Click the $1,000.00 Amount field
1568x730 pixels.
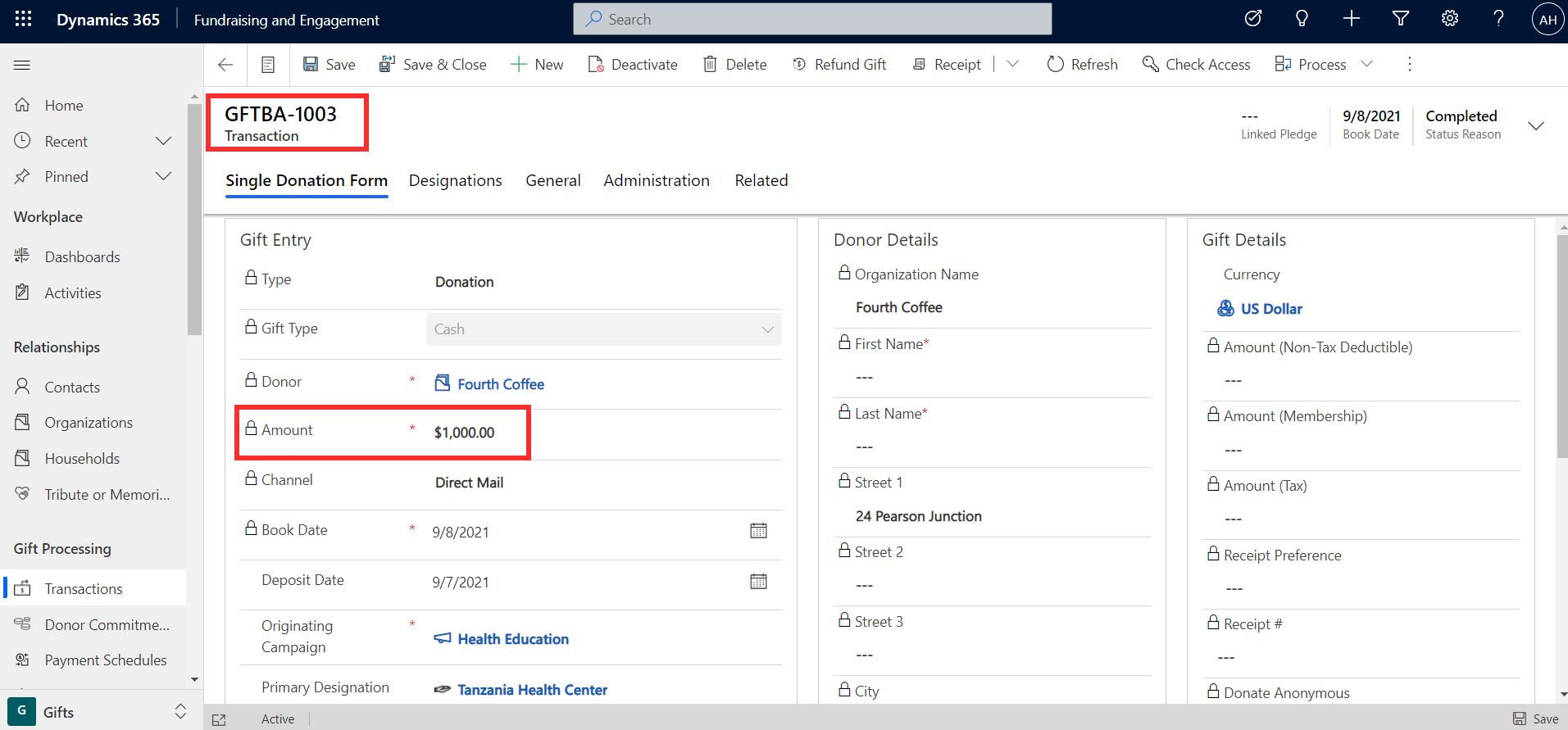tap(464, 433)
